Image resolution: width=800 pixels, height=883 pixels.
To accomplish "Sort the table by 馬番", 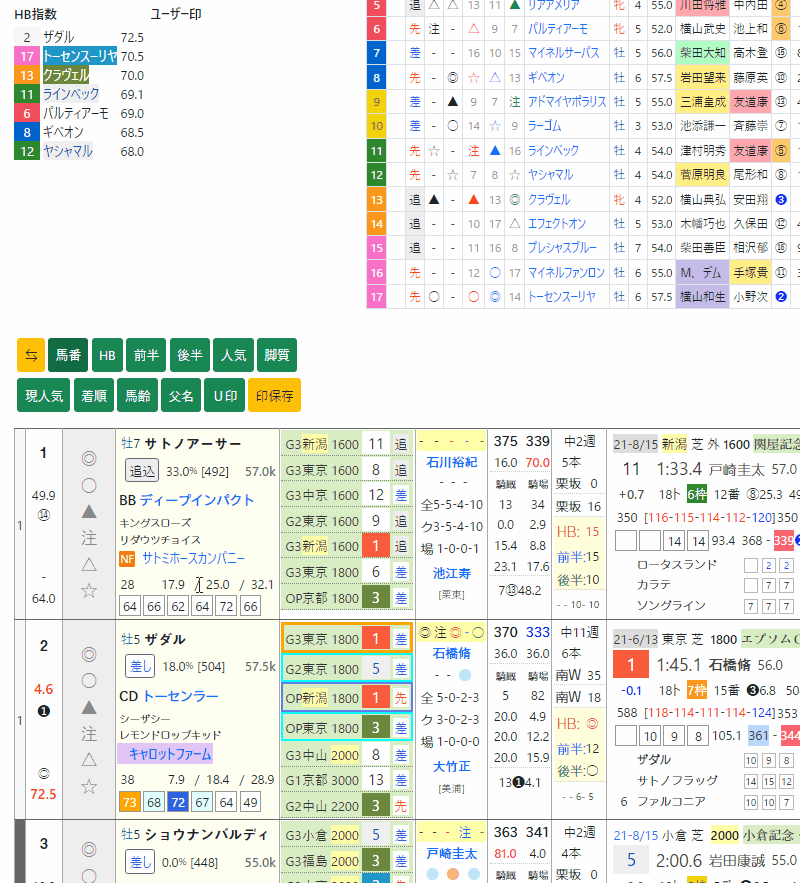I will (x=68, y=355).
